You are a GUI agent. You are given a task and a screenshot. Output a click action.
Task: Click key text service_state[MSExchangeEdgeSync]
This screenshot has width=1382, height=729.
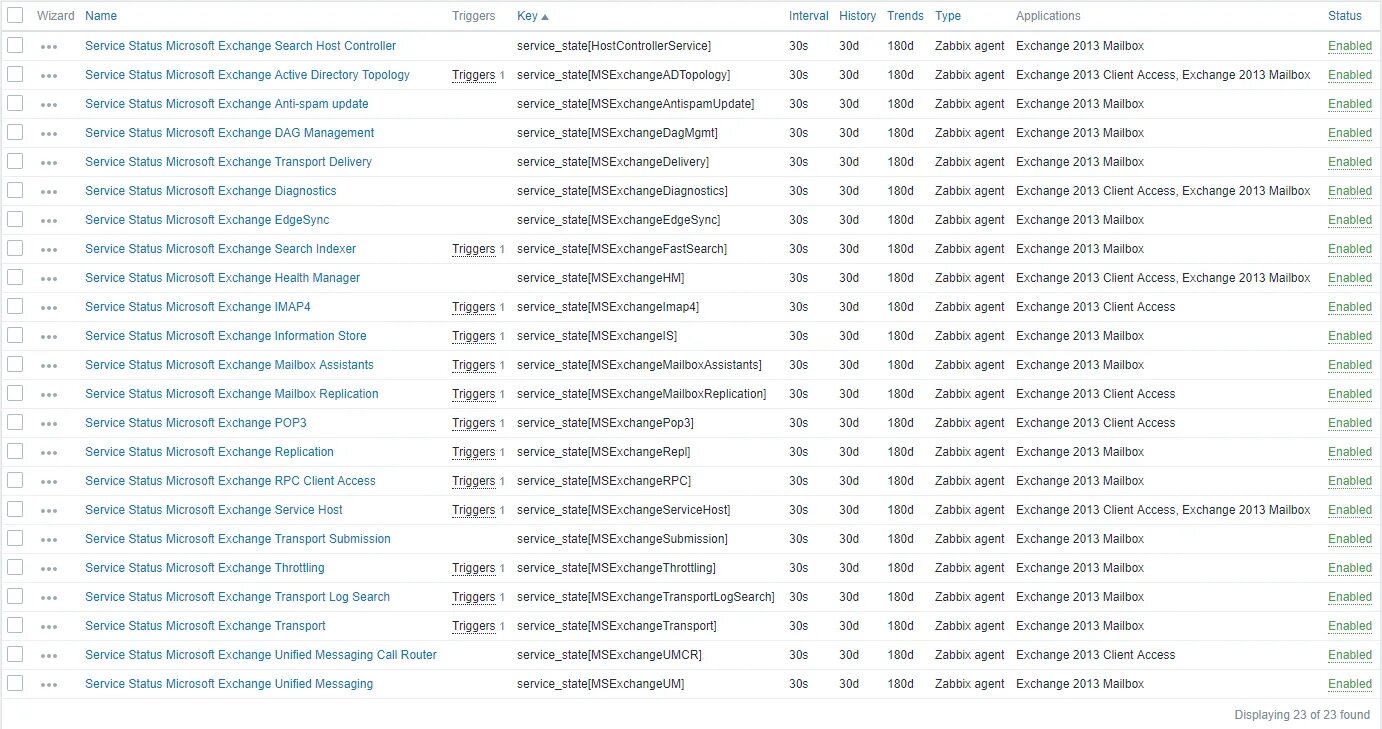pyautogui.click(x=619, y=220)
